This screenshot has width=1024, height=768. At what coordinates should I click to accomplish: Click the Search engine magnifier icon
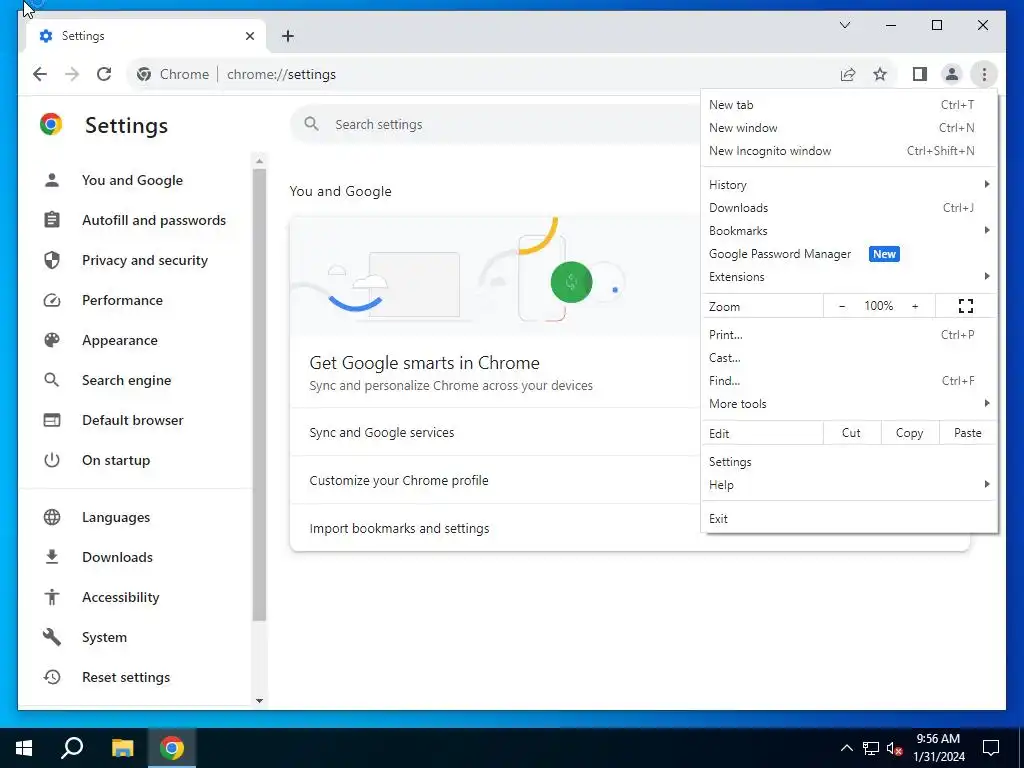pyautogui.click(x=52, y=380)
